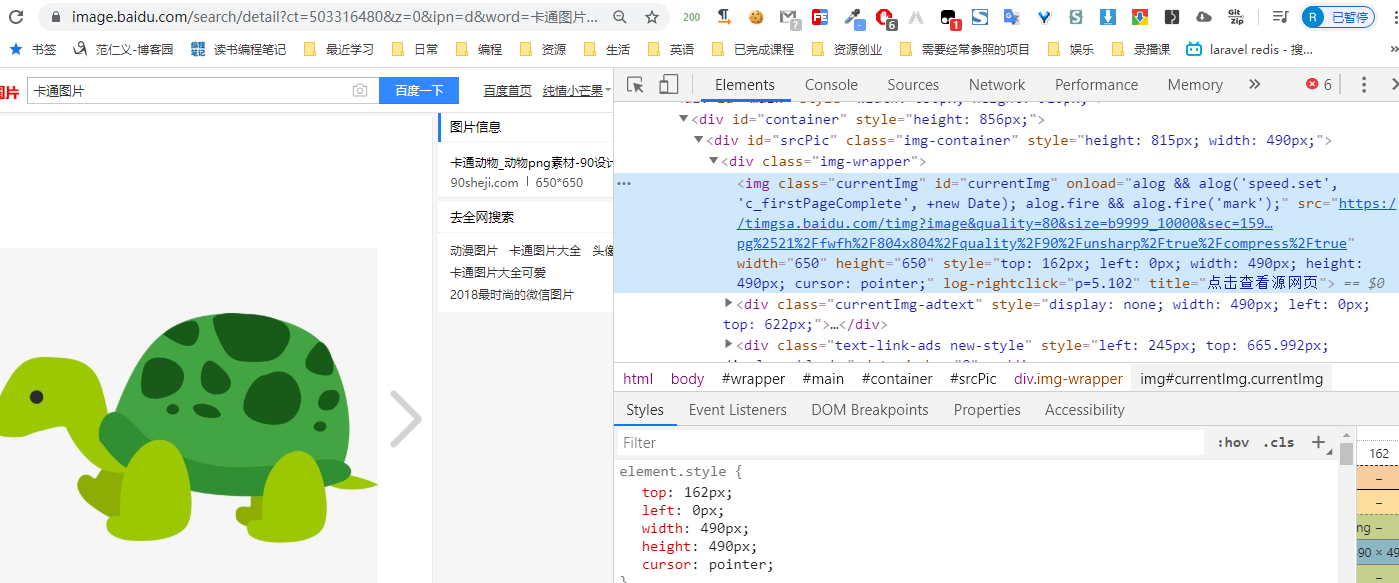
Task: Show more DevTools tabs chevron
Action: click(x=1255, y=85)
